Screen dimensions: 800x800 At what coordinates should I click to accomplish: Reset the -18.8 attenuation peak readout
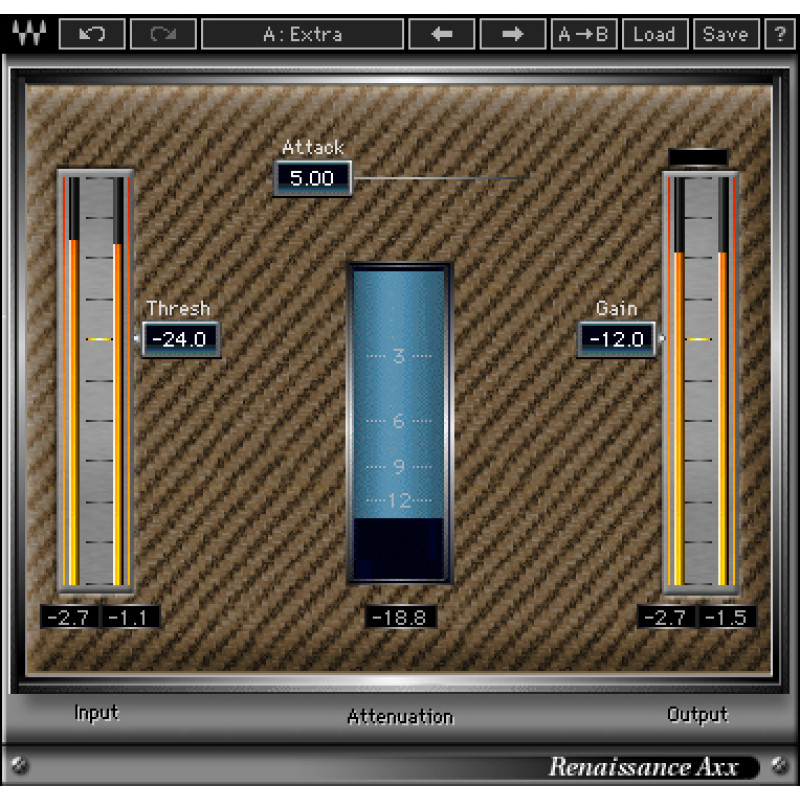[x=401, y=617]
